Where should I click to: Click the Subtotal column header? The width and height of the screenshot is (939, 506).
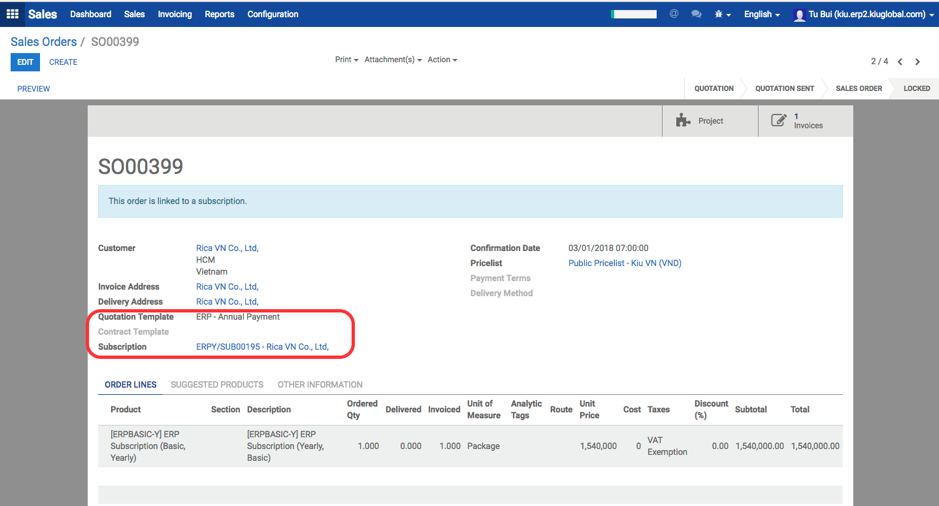coord(750,410)
